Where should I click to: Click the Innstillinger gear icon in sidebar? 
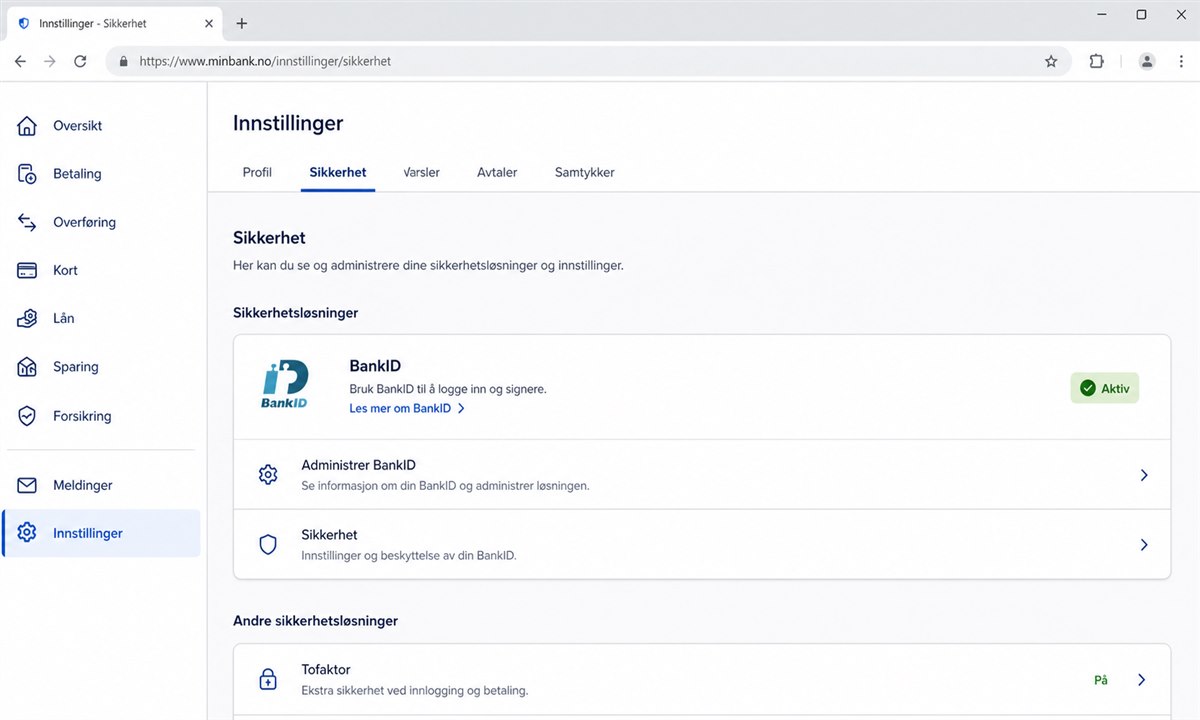pyautogui.click(x=27, y=533)
